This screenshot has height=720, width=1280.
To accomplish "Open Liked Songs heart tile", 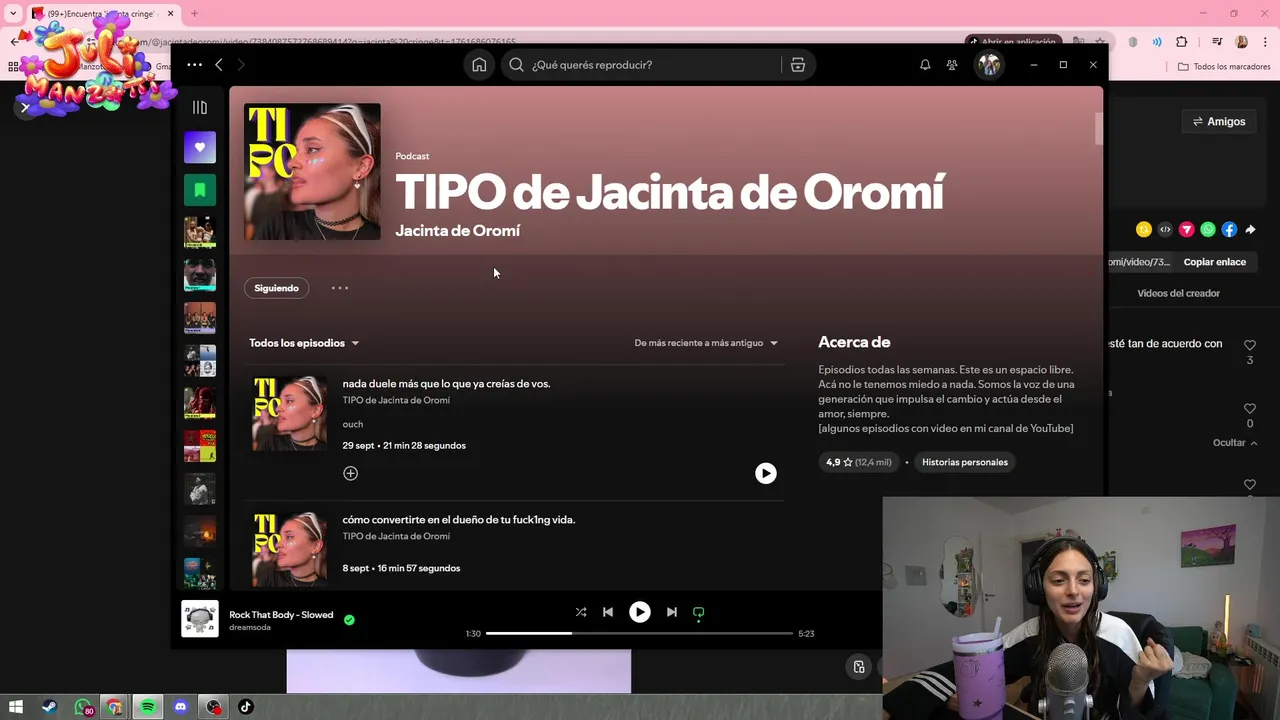I will 200,147.
